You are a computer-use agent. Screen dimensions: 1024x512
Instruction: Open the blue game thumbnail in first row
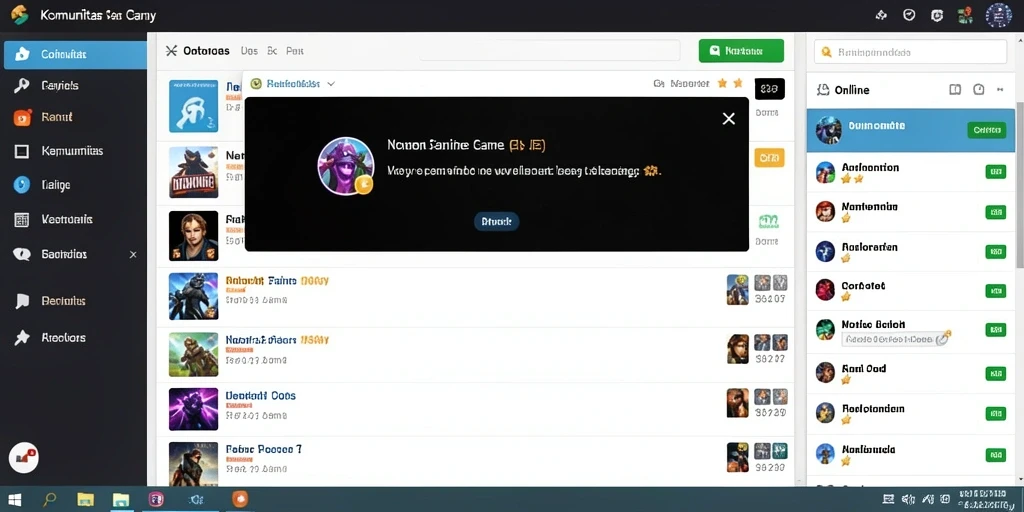(193, 106)
